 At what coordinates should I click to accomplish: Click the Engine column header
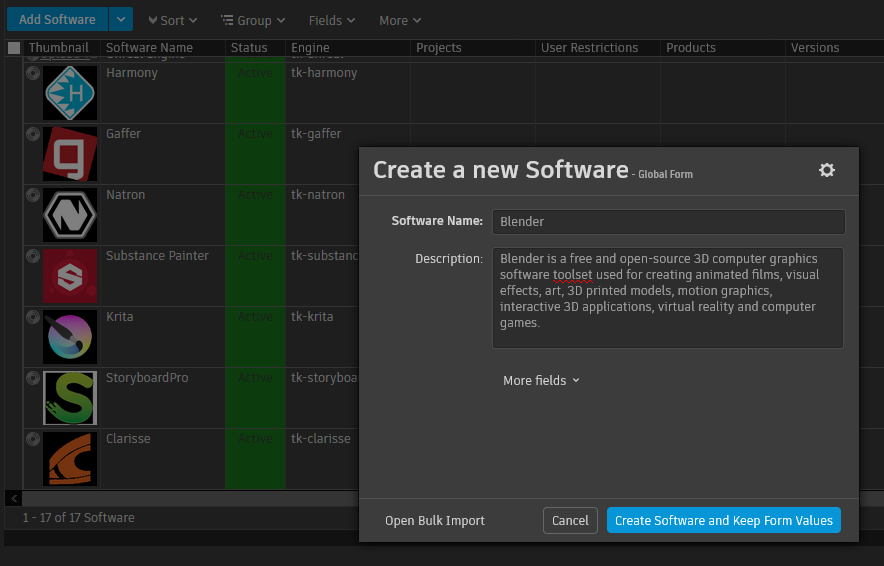tap(348, 48)
